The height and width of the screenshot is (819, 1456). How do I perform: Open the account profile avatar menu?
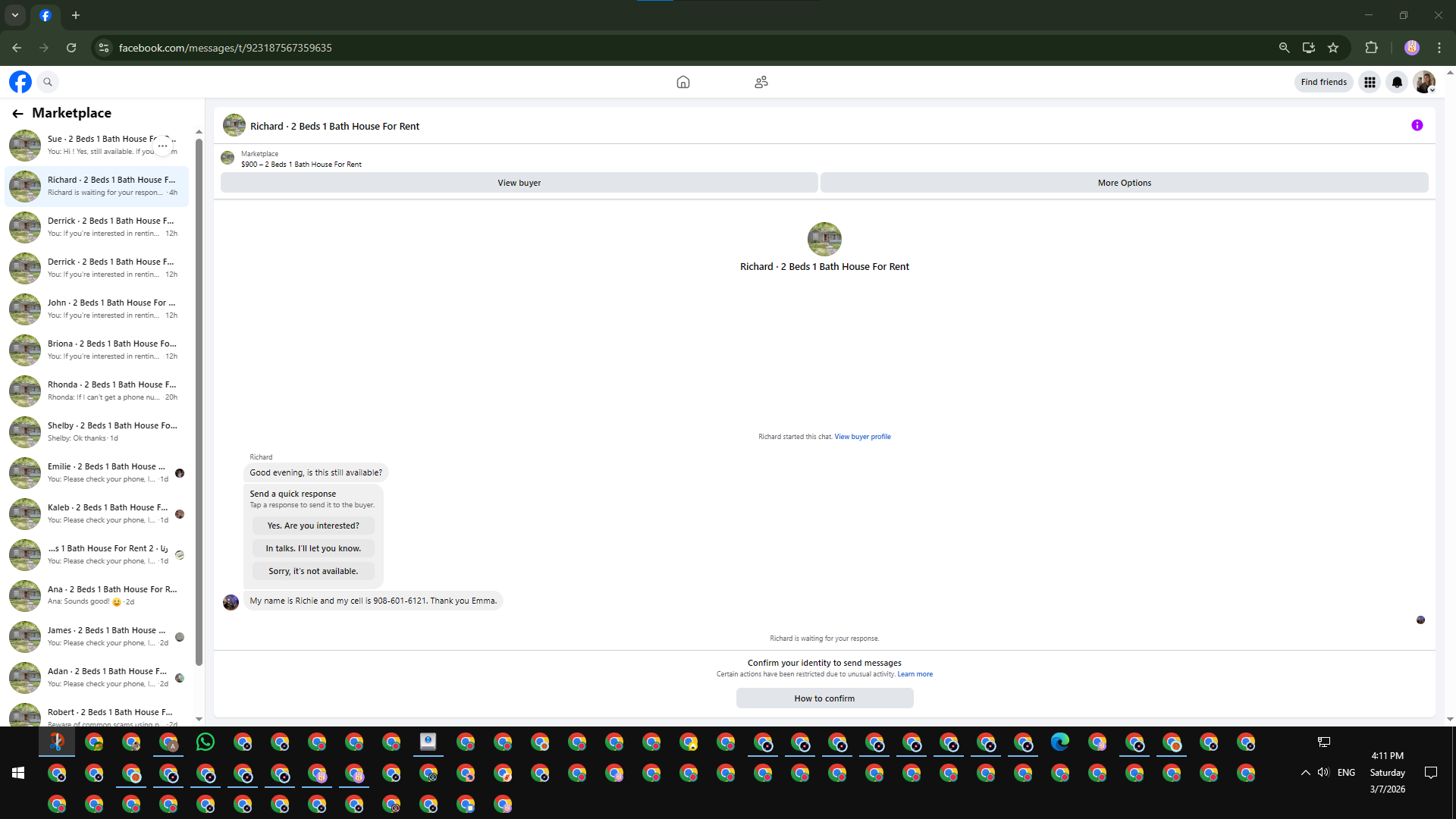[x=1424, y=82]
